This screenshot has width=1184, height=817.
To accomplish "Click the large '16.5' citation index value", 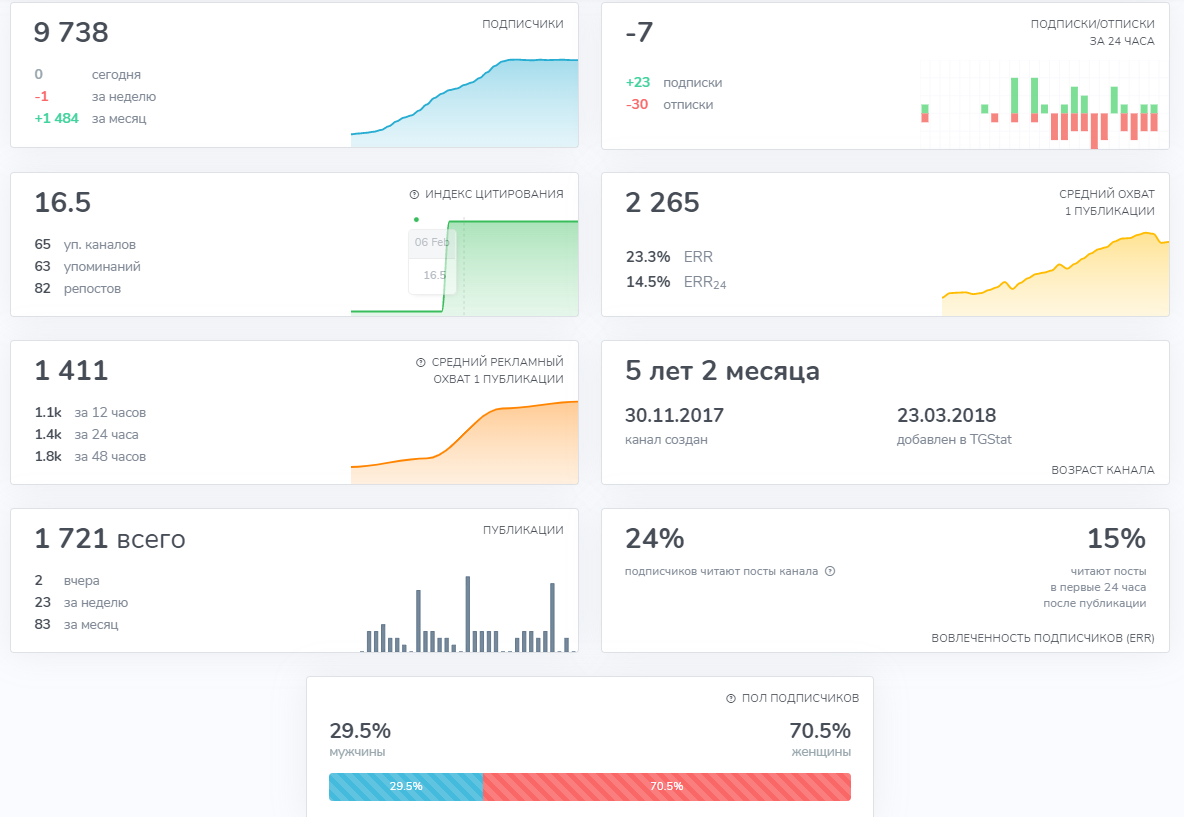I will coord(63,202).
